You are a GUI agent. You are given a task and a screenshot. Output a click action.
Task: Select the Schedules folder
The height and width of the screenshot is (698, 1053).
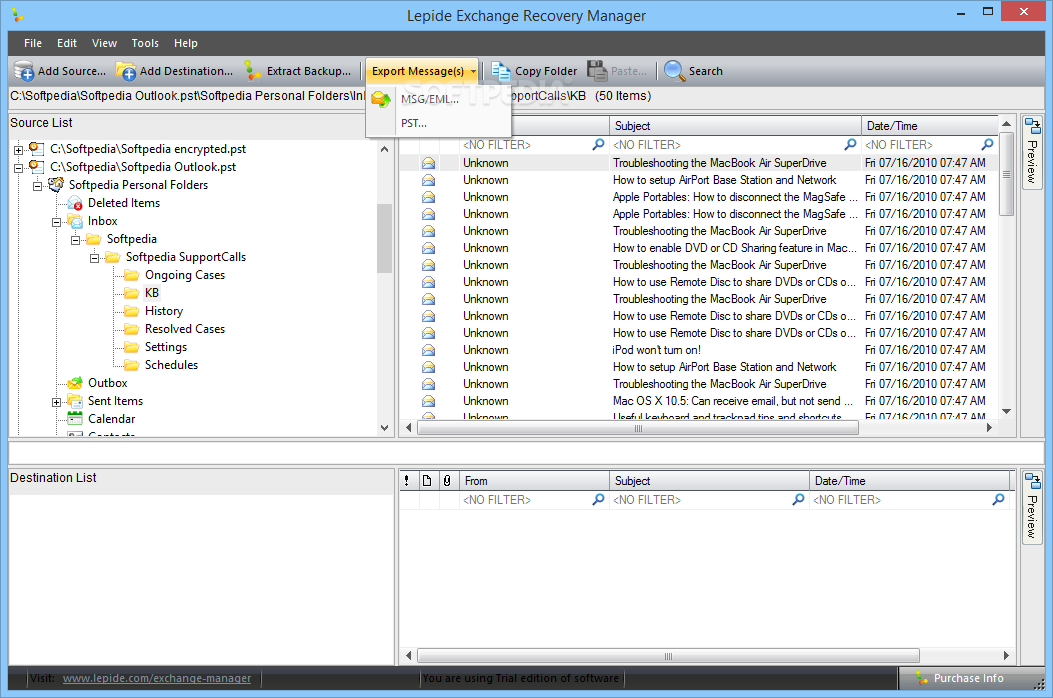[x=171, y=365]
